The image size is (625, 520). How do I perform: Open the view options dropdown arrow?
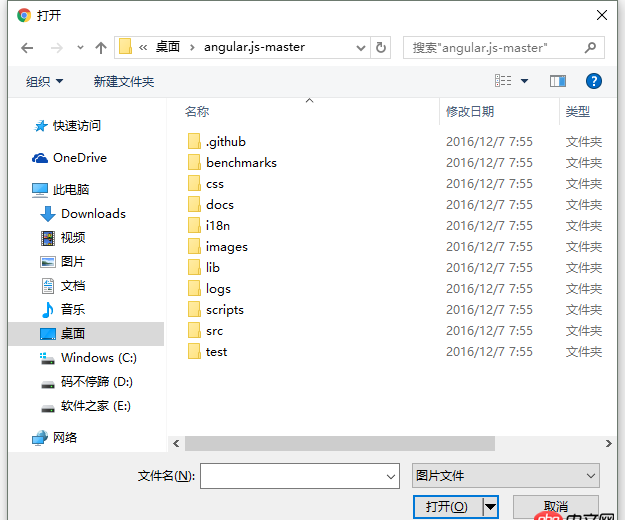[x=525, y=81]
